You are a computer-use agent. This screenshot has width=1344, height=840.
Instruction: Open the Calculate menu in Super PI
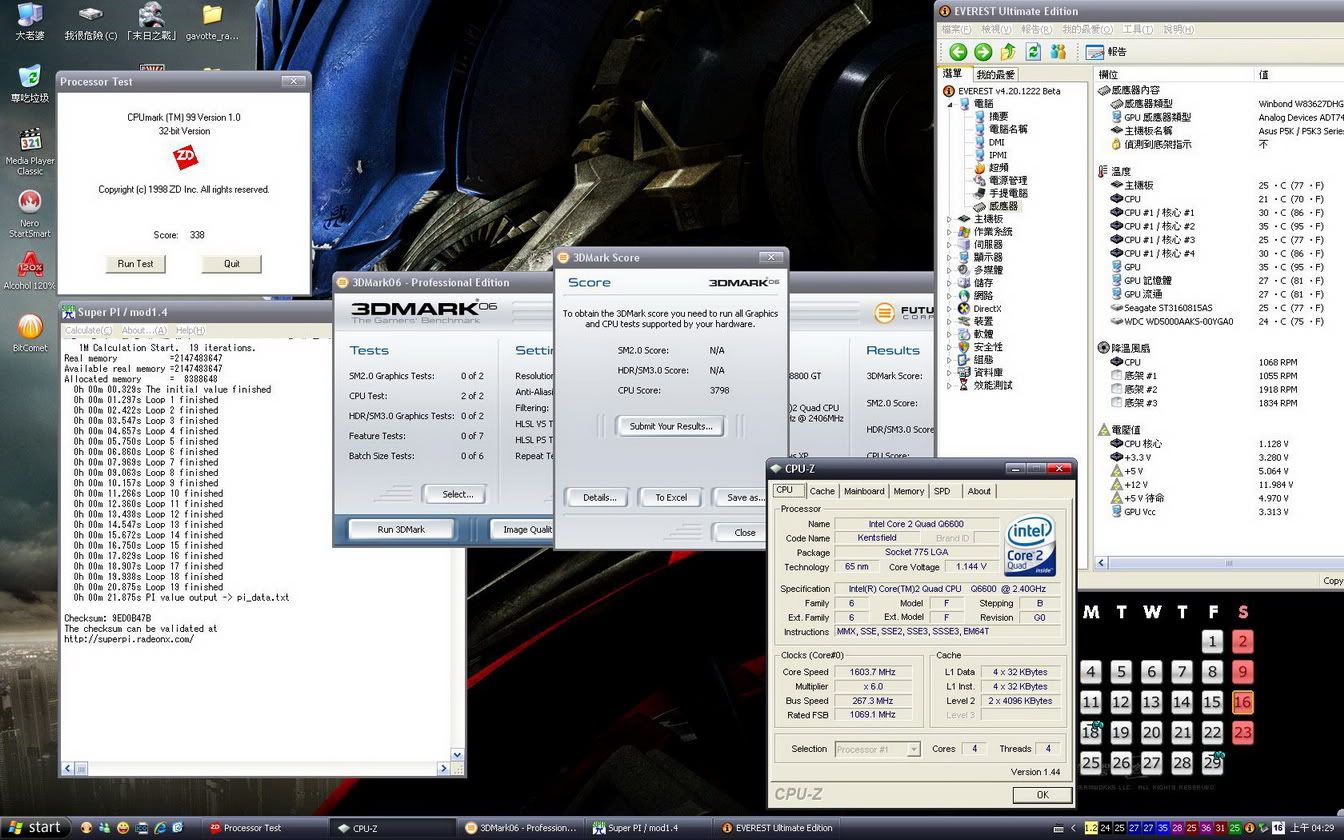click(x=88, y=330)
